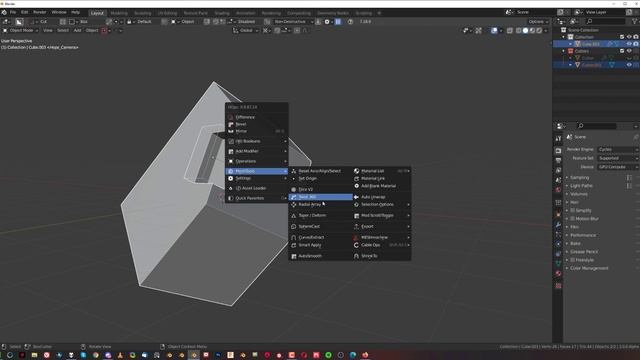Expand the Sampling panel
The image size is (640, 360).
point(579,178)
